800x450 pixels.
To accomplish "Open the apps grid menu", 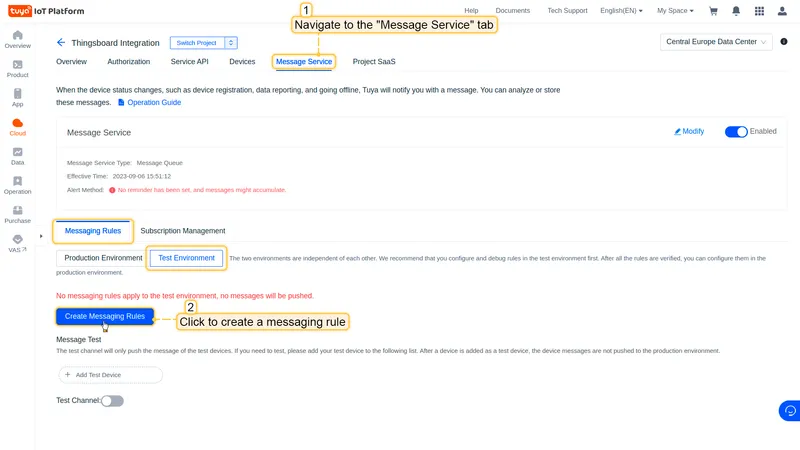I will click(759, 11).
